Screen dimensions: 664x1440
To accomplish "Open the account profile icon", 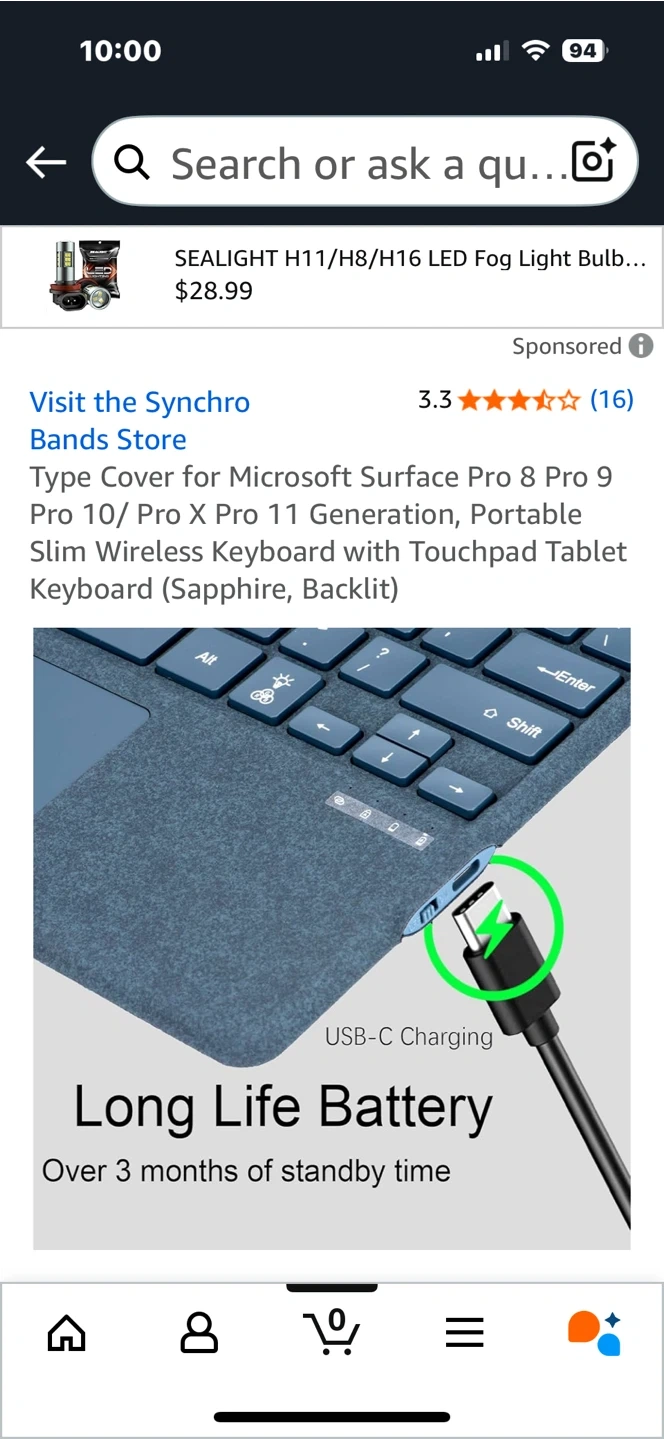I will click(x=199, y=1332).
